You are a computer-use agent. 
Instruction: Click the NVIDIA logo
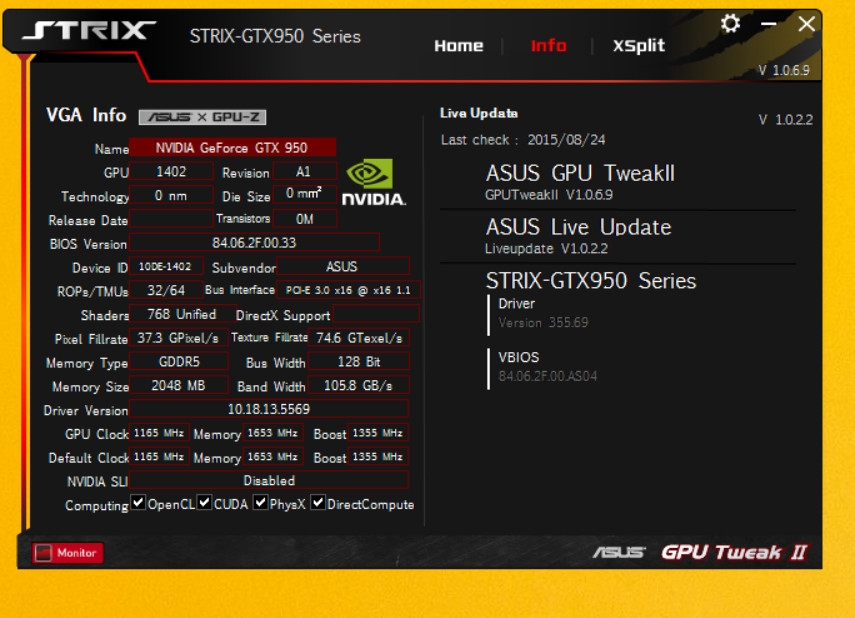coord(374,182)
